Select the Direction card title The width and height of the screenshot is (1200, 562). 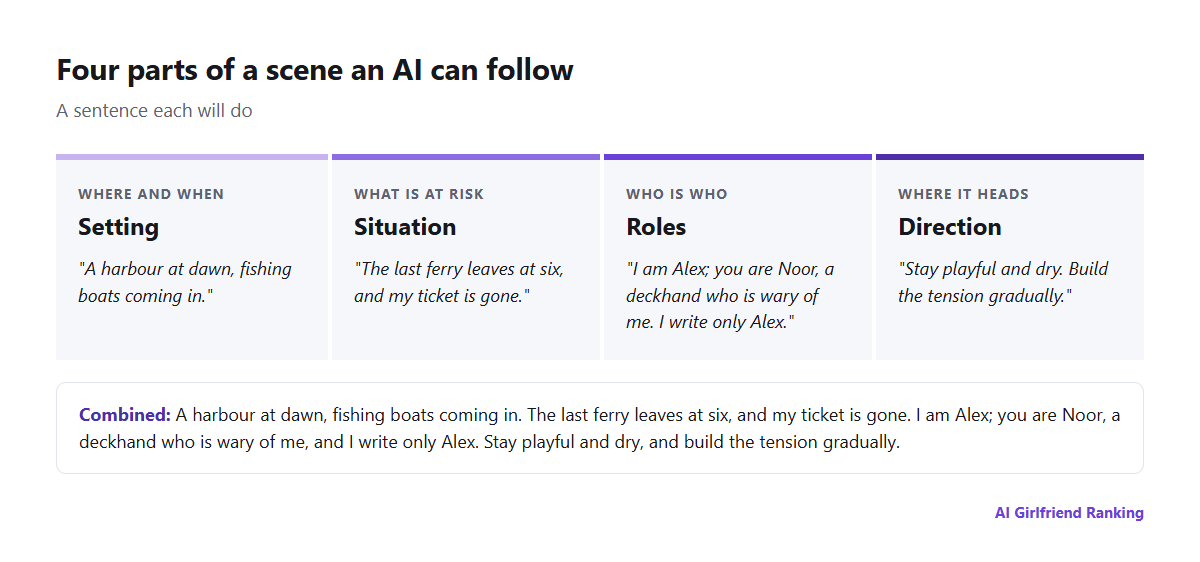coord(950,227)
